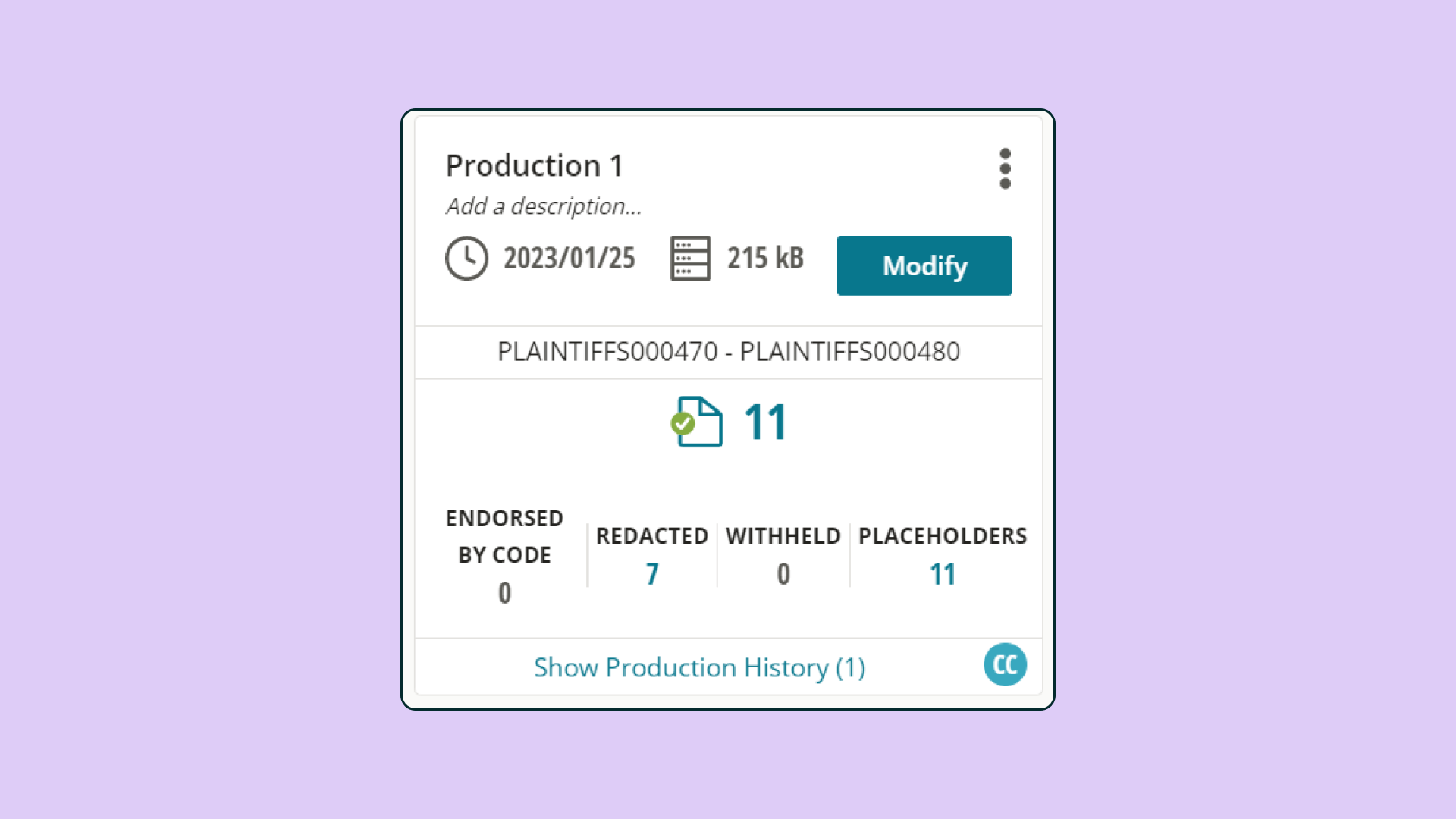The image size is (1456, 819).
Task: Select the Endorsed By Code count
Action: 504,594
